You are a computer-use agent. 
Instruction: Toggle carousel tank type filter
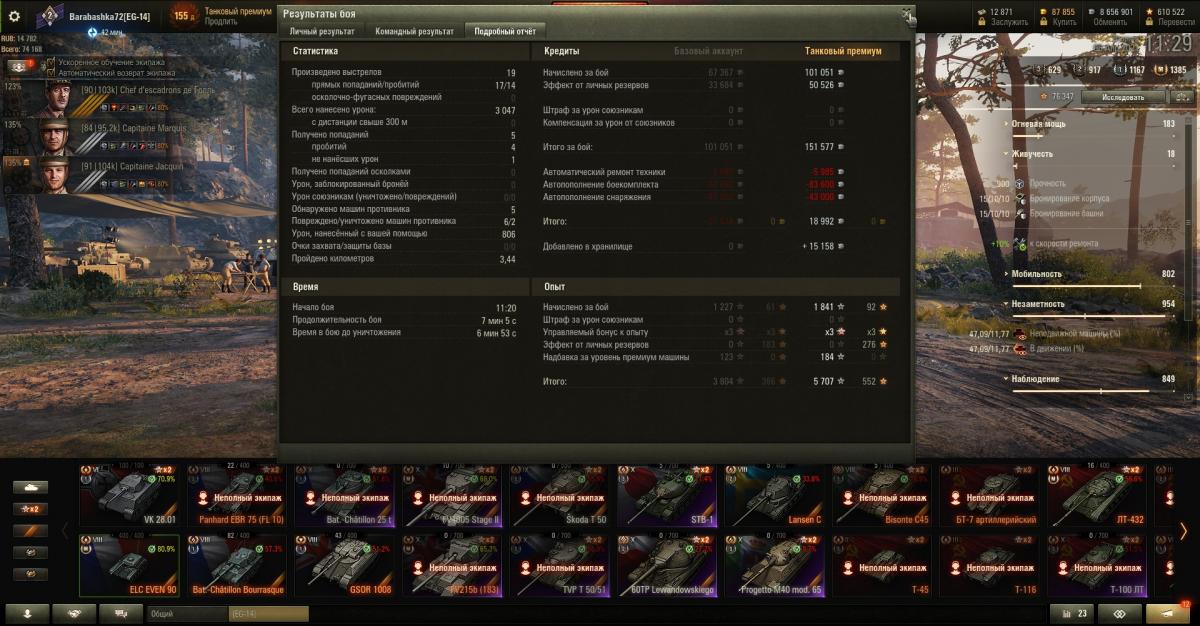click(x=30, y=487)
